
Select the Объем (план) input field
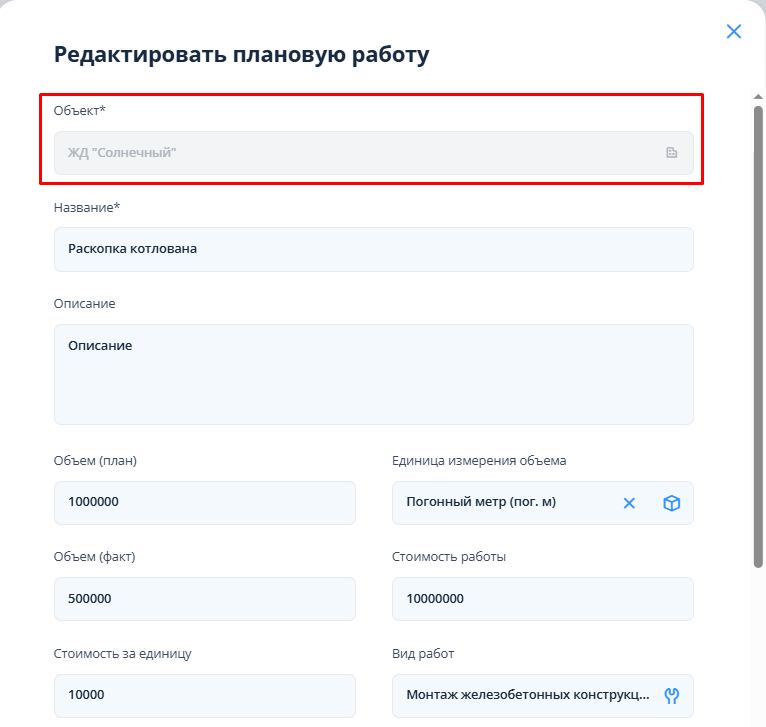204,503
